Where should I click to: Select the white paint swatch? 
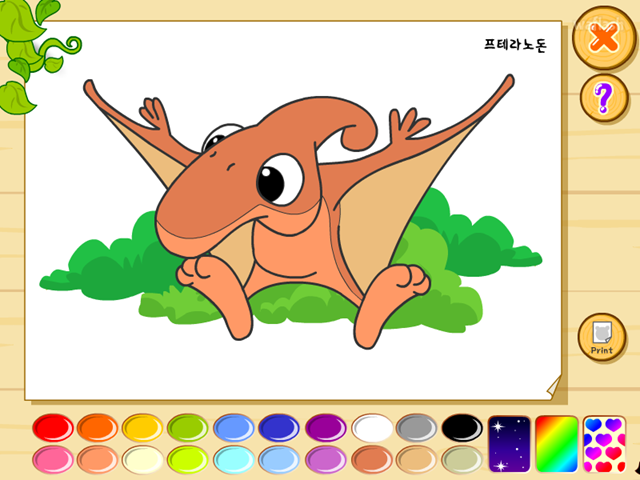(x=372, y=428)
